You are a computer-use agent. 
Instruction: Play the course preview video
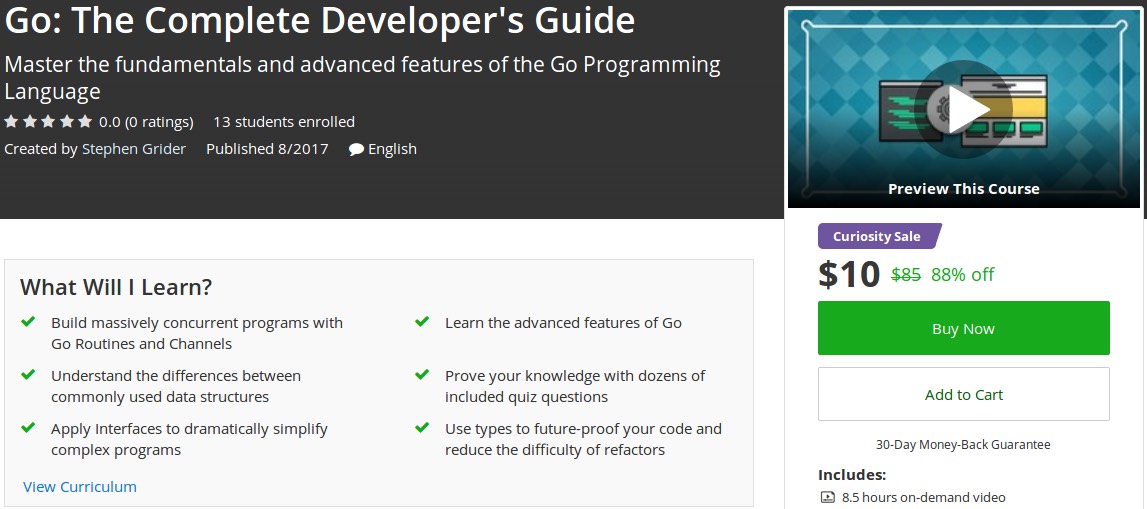pos(963,109)
